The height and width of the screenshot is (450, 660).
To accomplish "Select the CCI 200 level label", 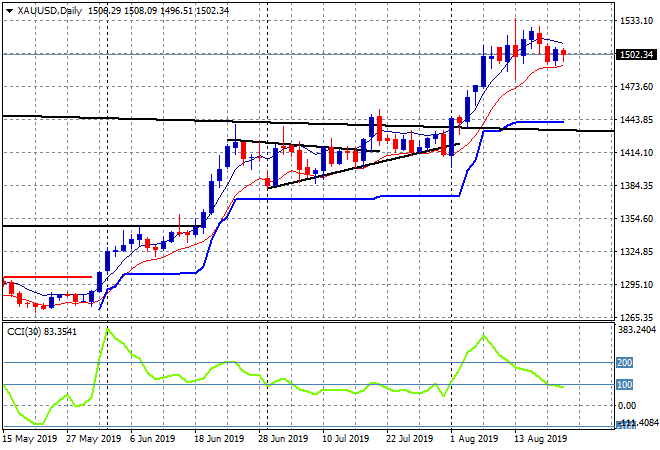I will pos(624,362).
